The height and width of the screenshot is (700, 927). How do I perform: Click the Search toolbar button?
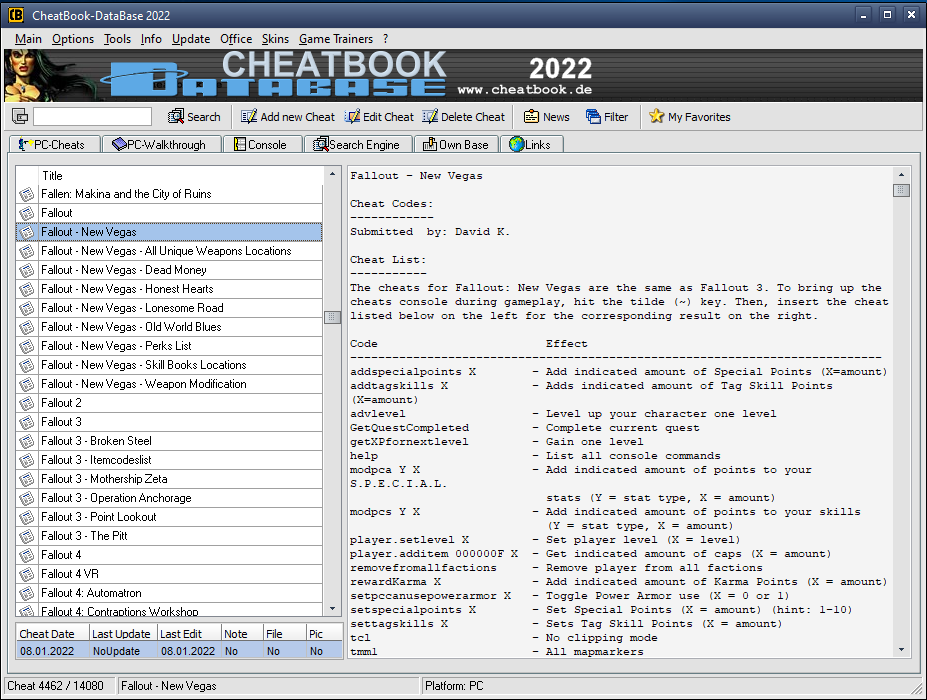tap(195, 116)
